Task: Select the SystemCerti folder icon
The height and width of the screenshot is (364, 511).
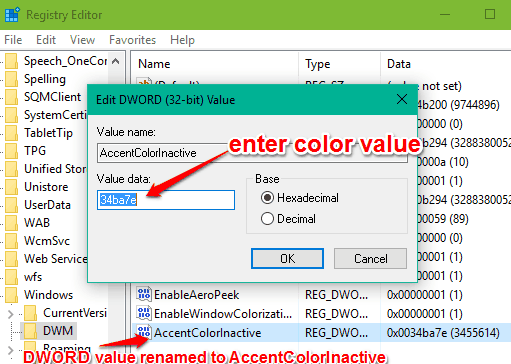Action: tap(12, 115)
